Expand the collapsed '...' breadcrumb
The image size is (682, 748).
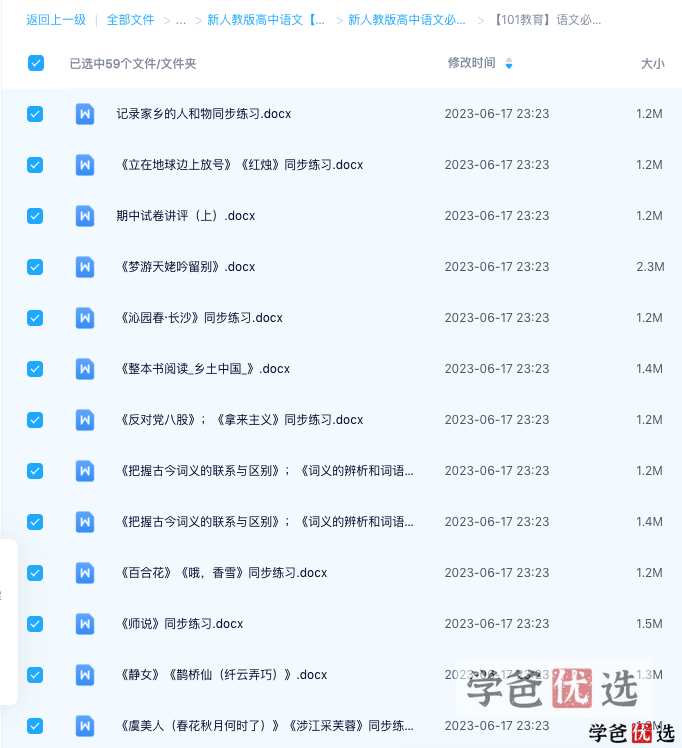(181, 20)
